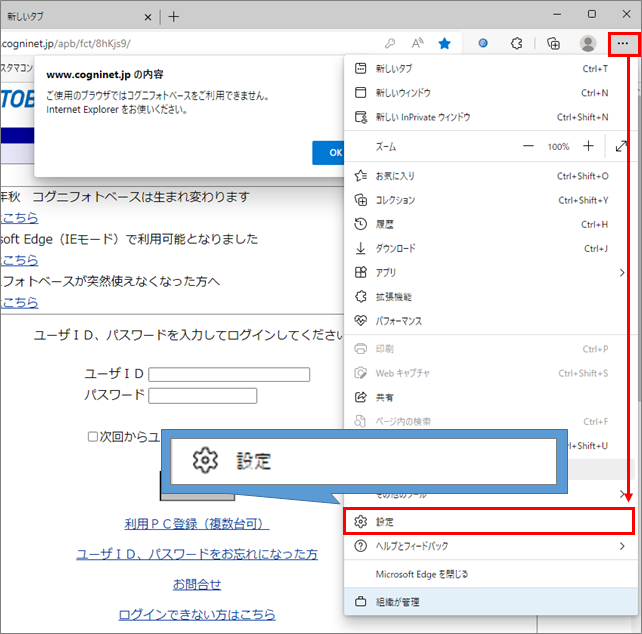
Task: Open ログインできない方はこちら link
Action: 197,614
